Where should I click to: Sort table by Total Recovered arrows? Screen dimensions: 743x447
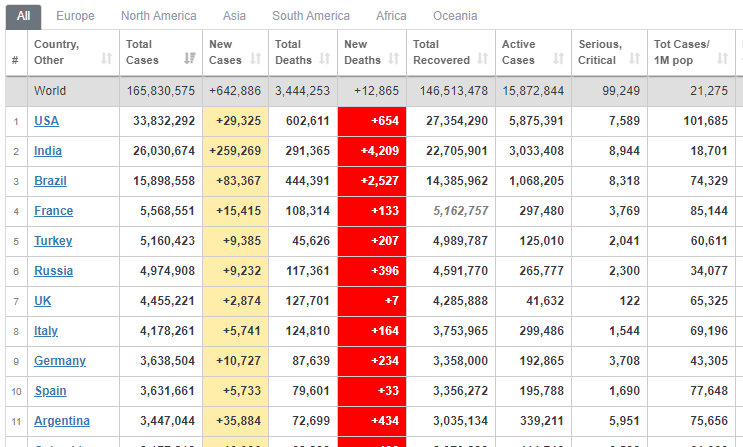coord(483,59)
